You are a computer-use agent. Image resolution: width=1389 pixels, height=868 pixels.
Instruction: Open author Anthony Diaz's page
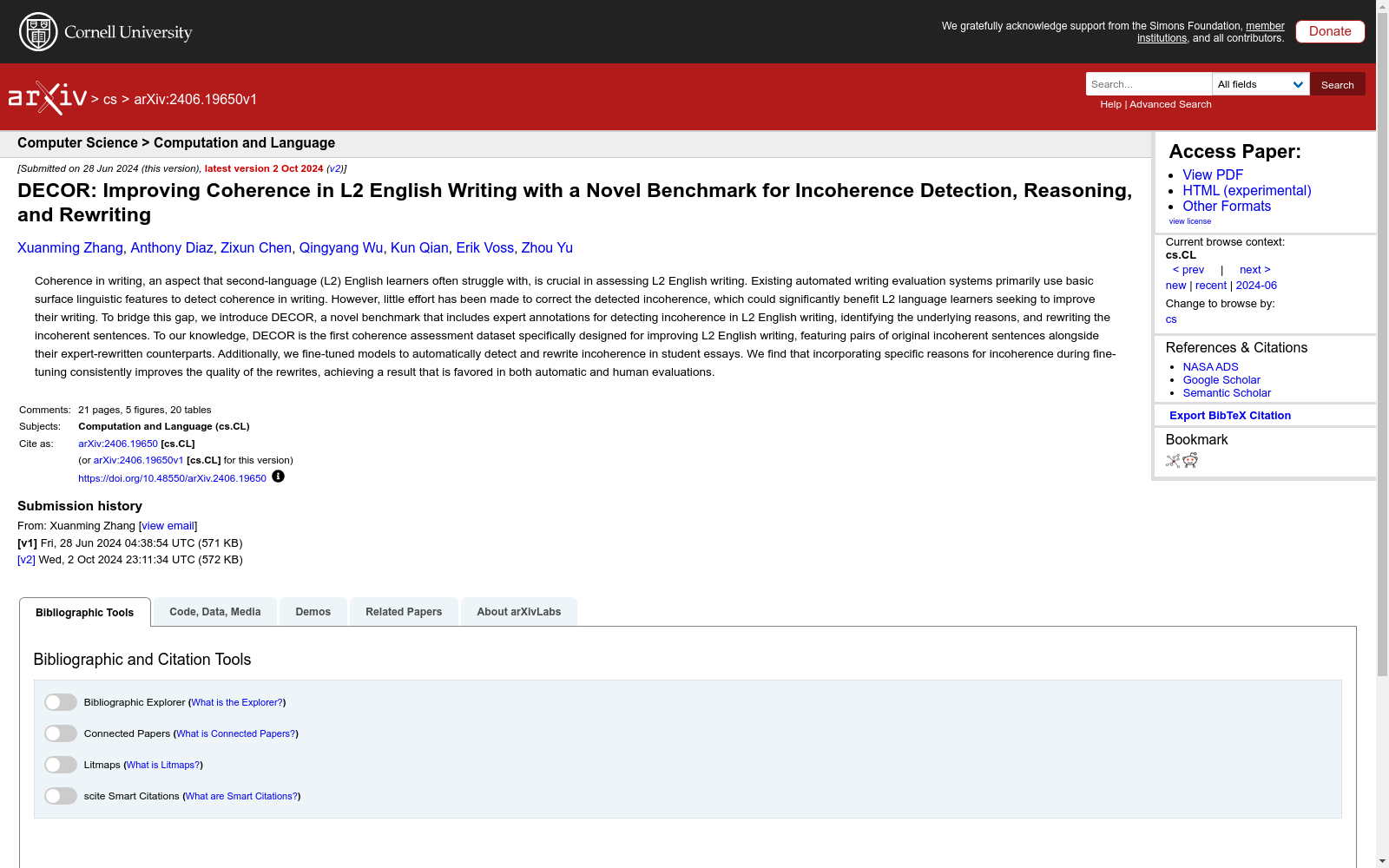tap(172, 247)
